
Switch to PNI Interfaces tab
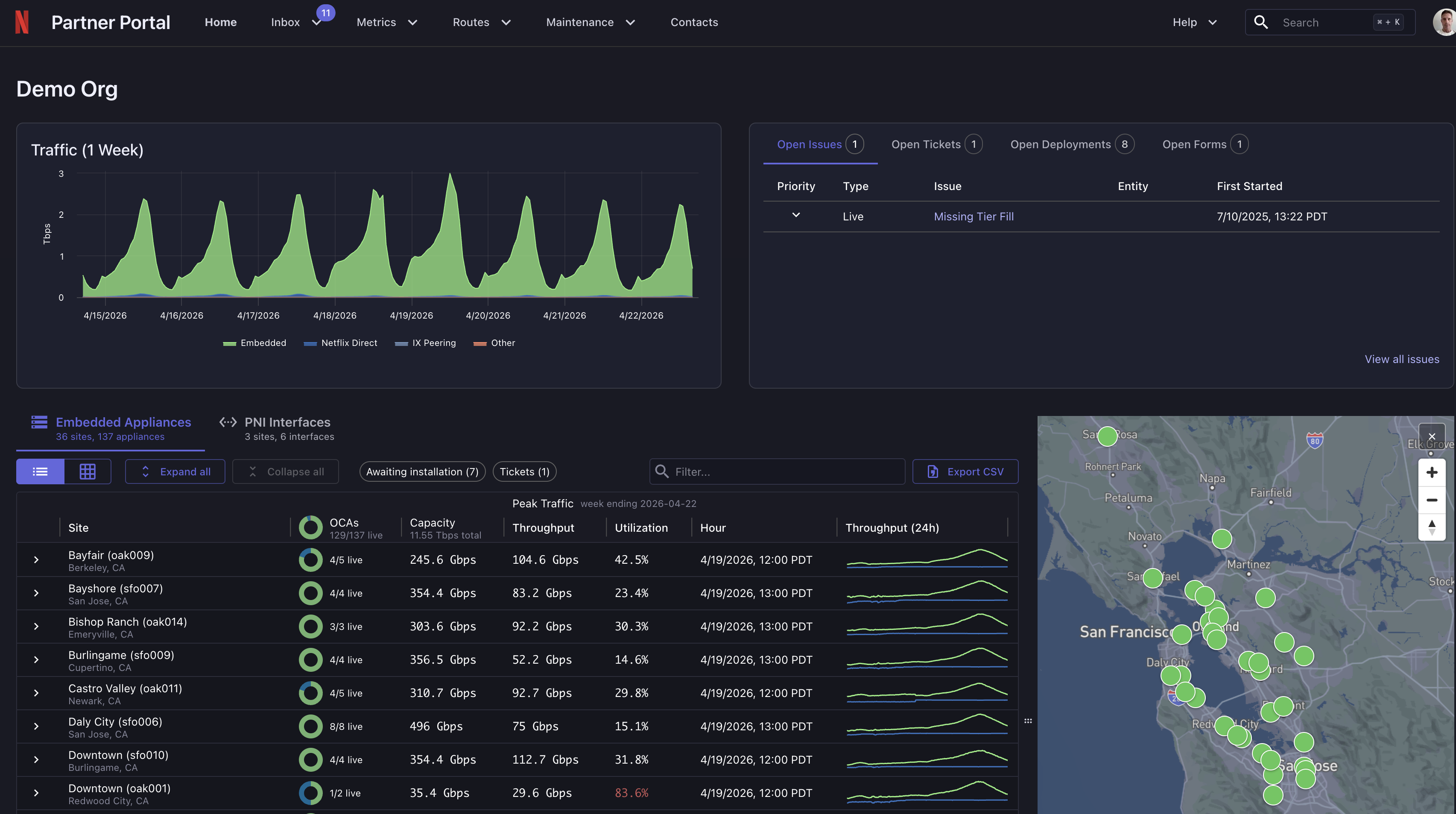[x=277, y=428]
